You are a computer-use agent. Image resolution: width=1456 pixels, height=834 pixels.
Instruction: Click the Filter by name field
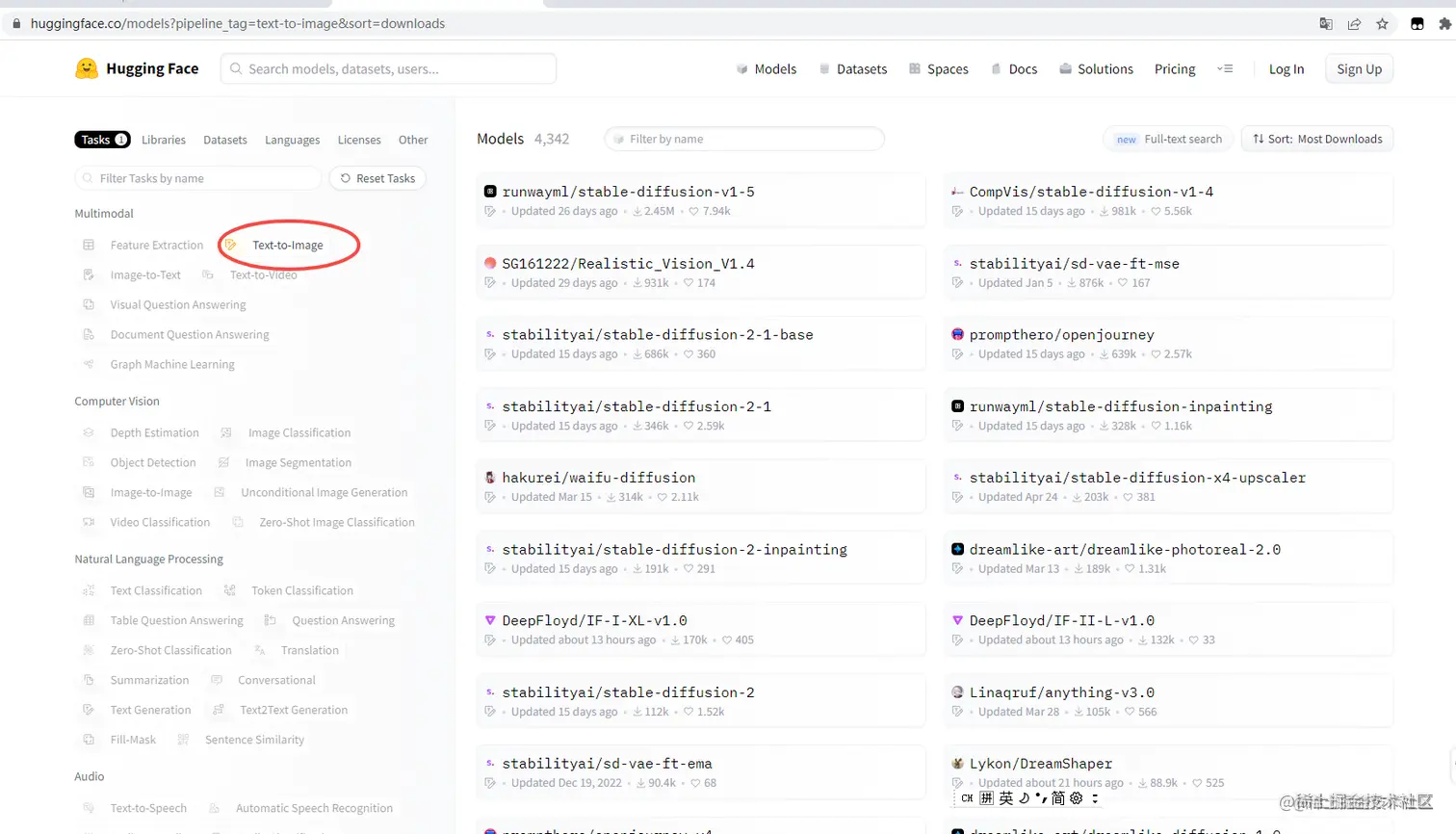pyautogui.click(x=744, y=139)
